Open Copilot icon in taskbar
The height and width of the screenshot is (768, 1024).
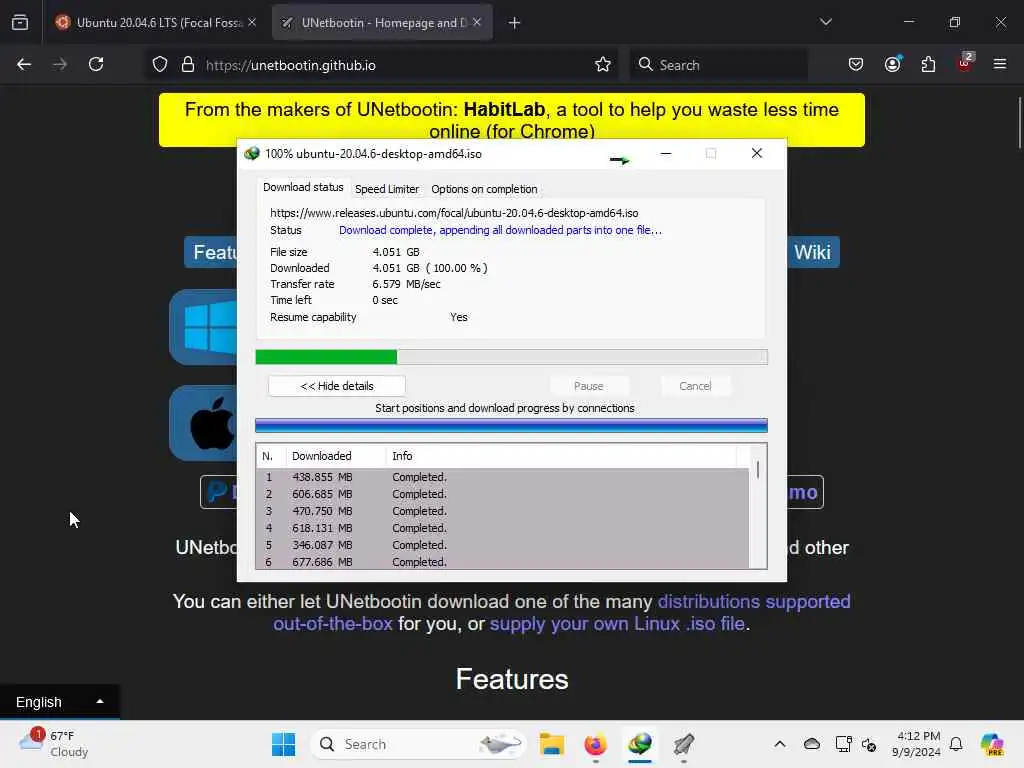coord(992,744)
